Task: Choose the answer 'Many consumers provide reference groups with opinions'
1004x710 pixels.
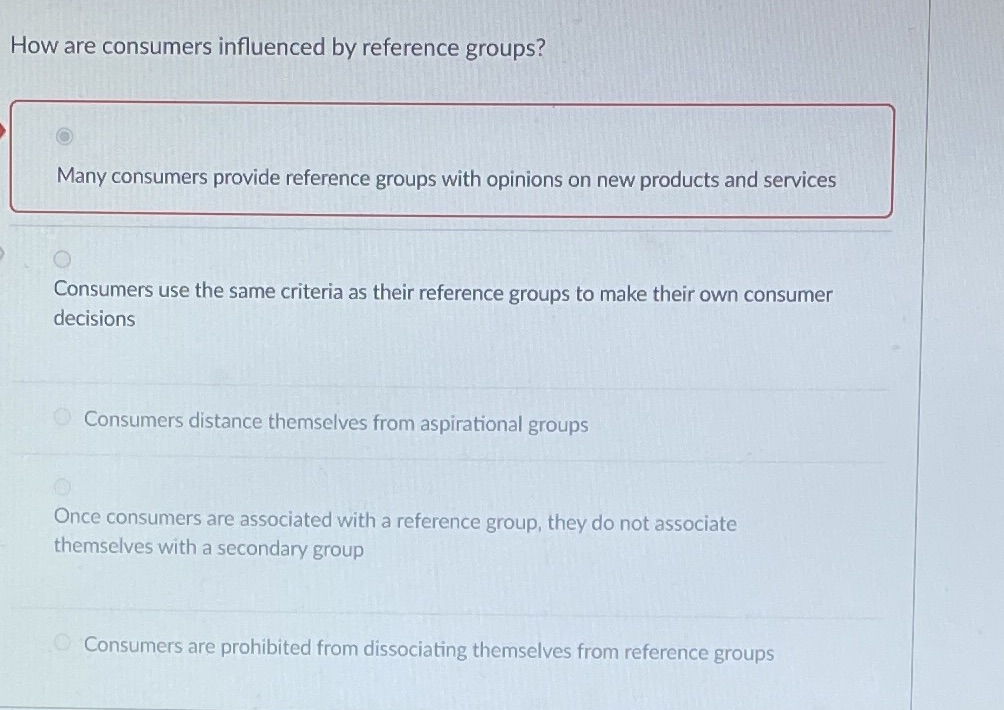Action: (446, 178)
